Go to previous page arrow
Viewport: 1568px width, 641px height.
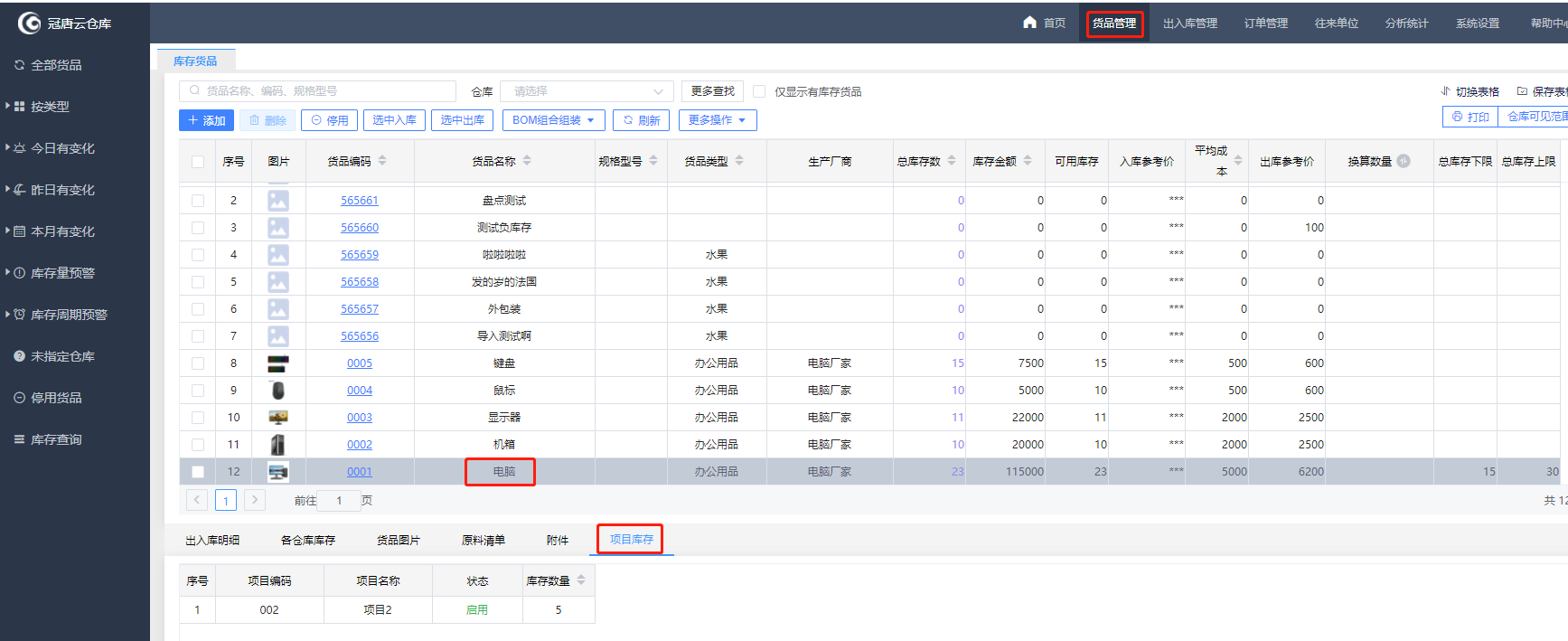(x=197, y=500)
